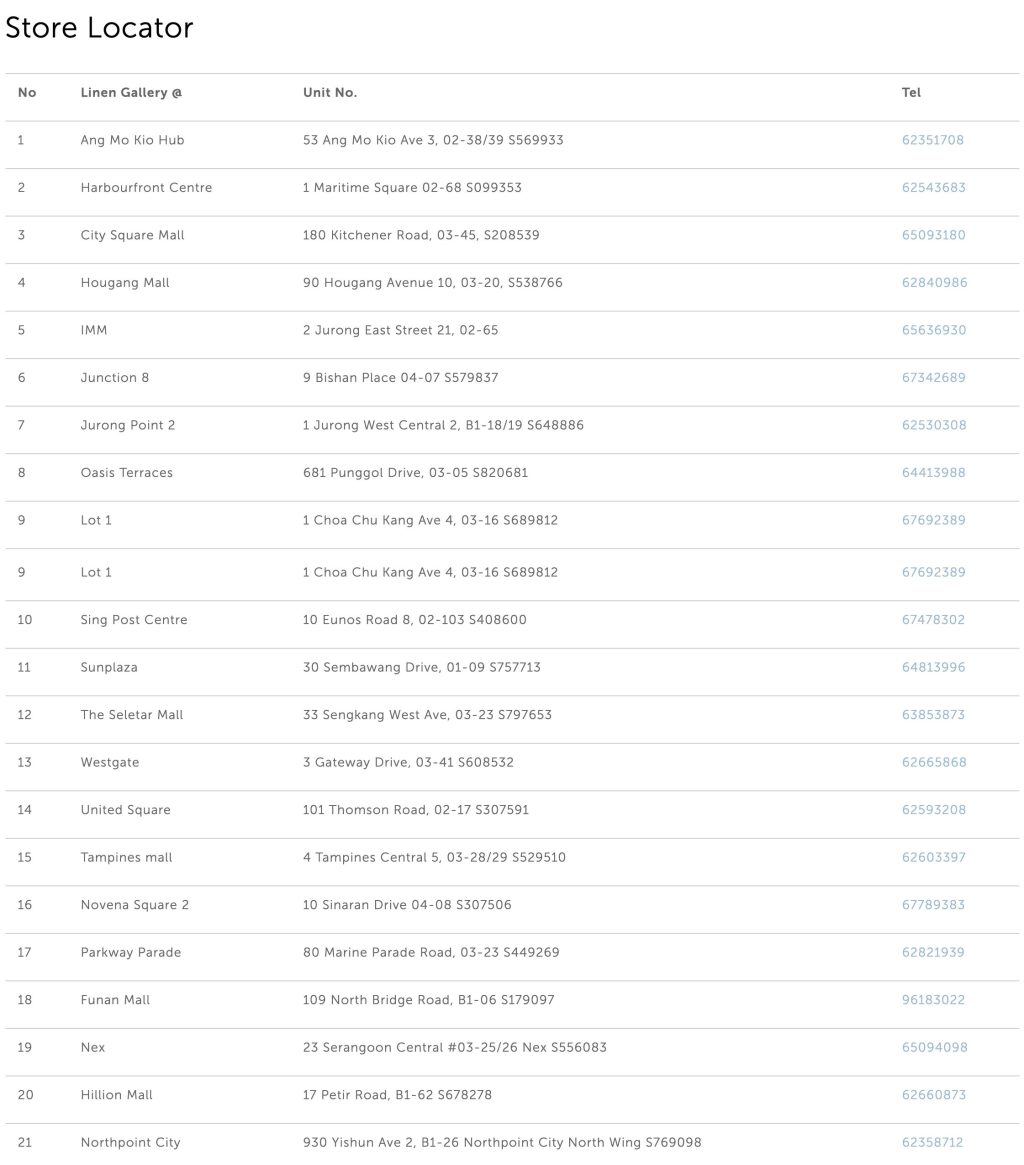
Task: Select Tampines mall phone 62603397
Action: click(933, 857)
